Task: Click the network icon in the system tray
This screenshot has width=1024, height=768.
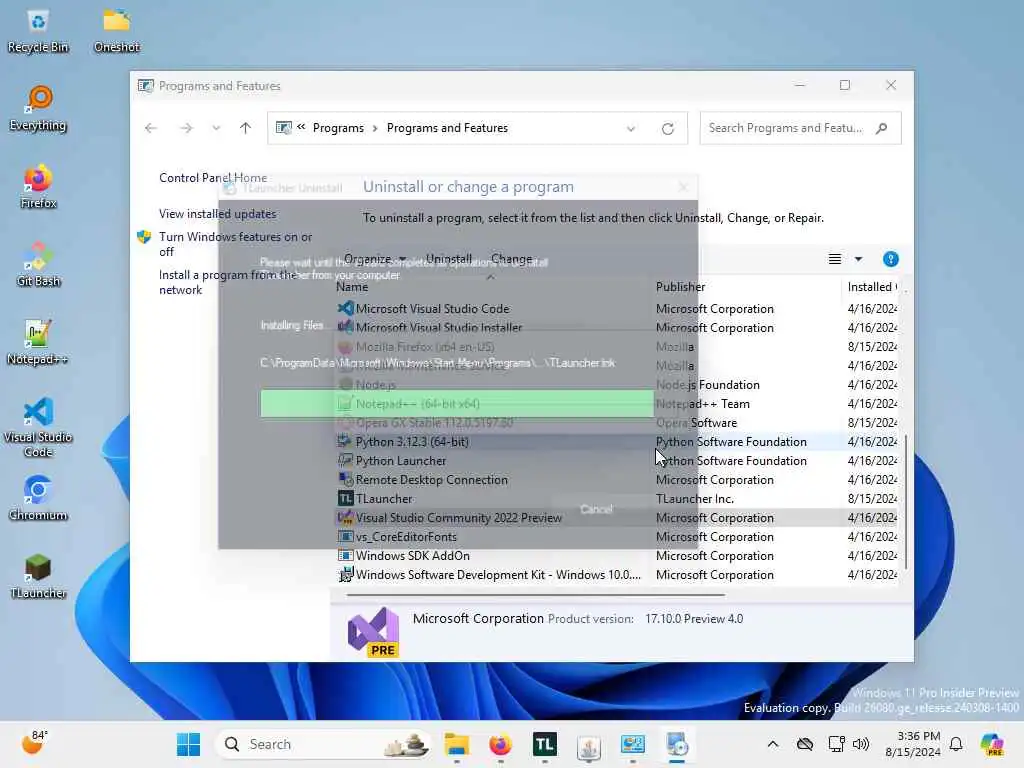Action: [836, 744]
